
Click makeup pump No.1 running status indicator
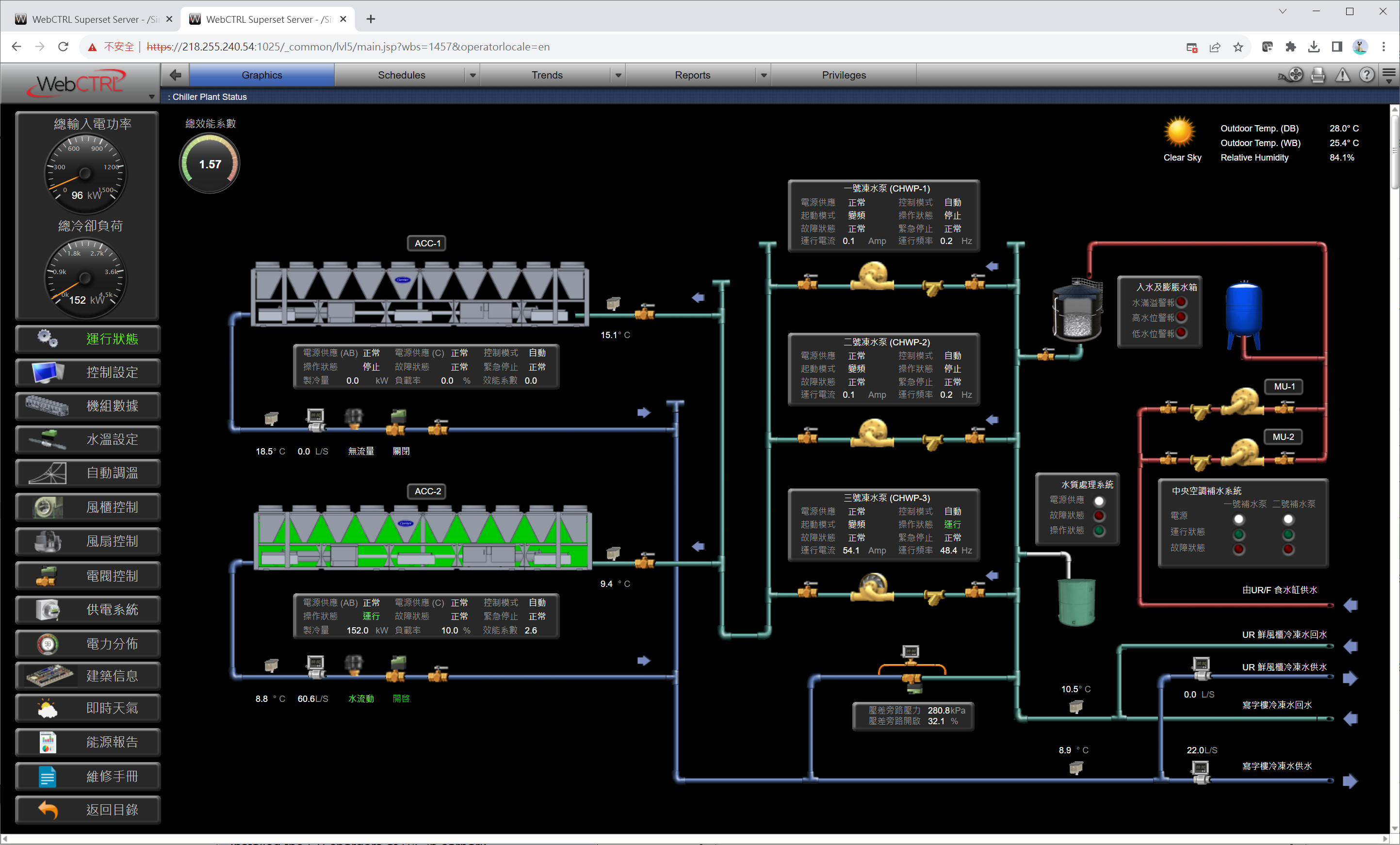point(1238,534)
